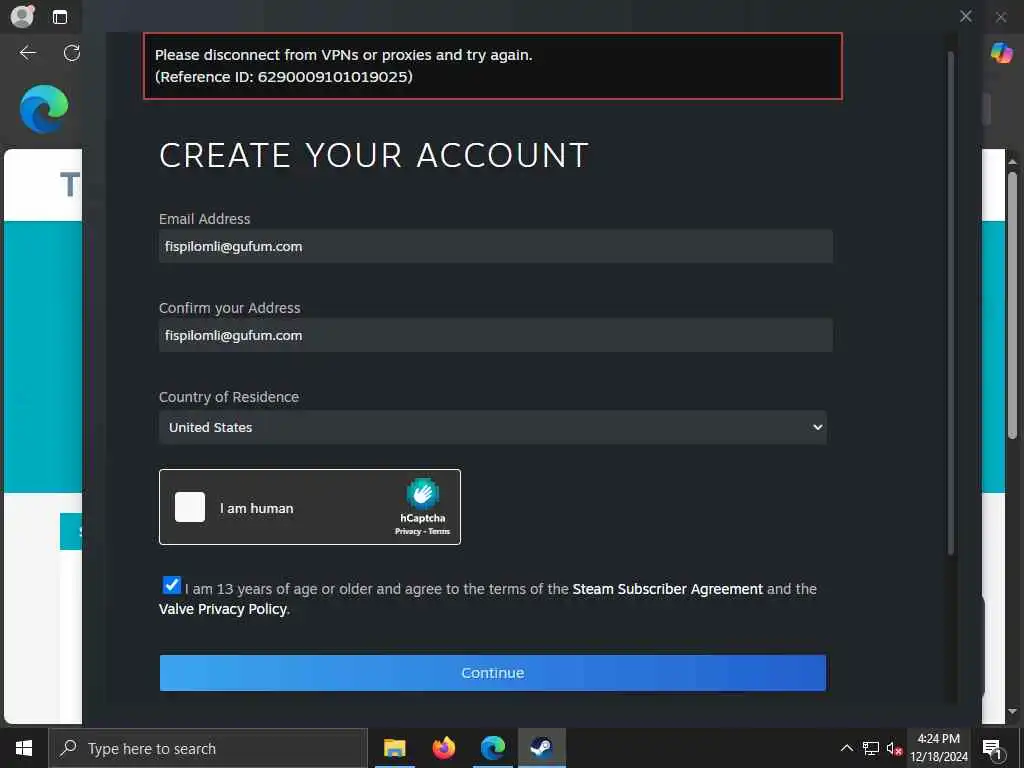Open the Copilot icon in Edge

click(x=1001, y=52)
